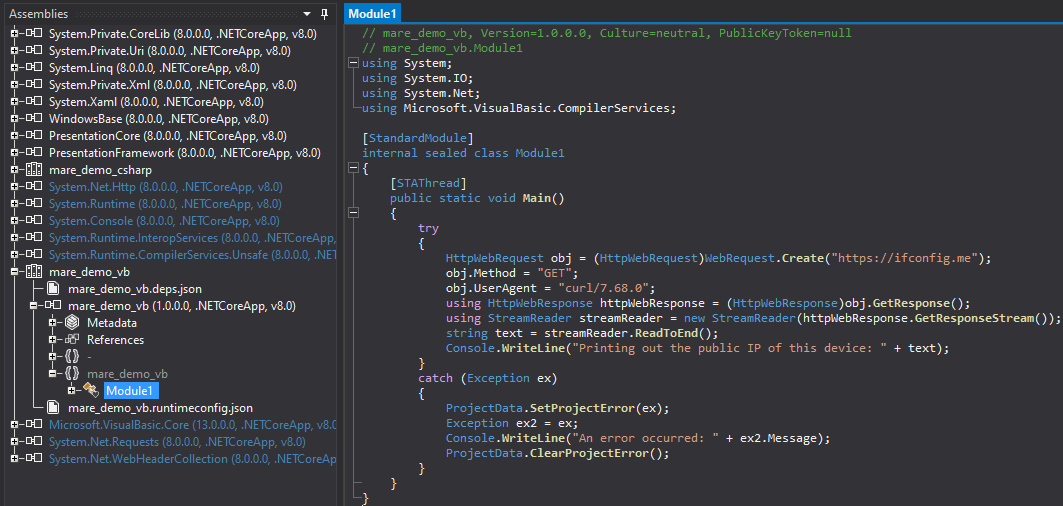The width and height of the screenshot is (1063, 506).
Task: Click the mare_demo_vb.runtimeconfig.json file icon
Action: point(53,408)
